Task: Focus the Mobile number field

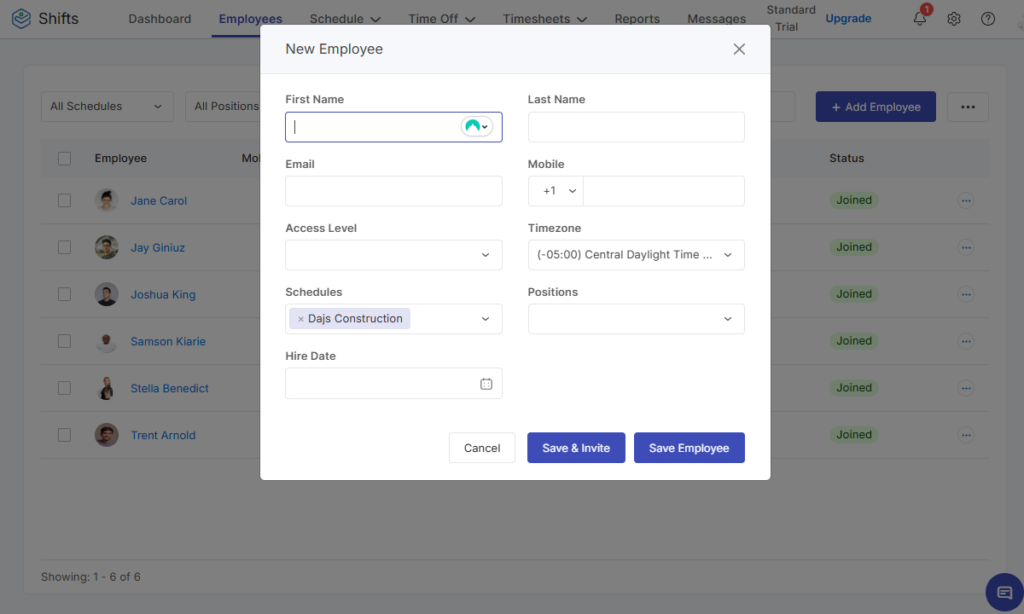Action: pyautogui.click(x=664, y=191)
